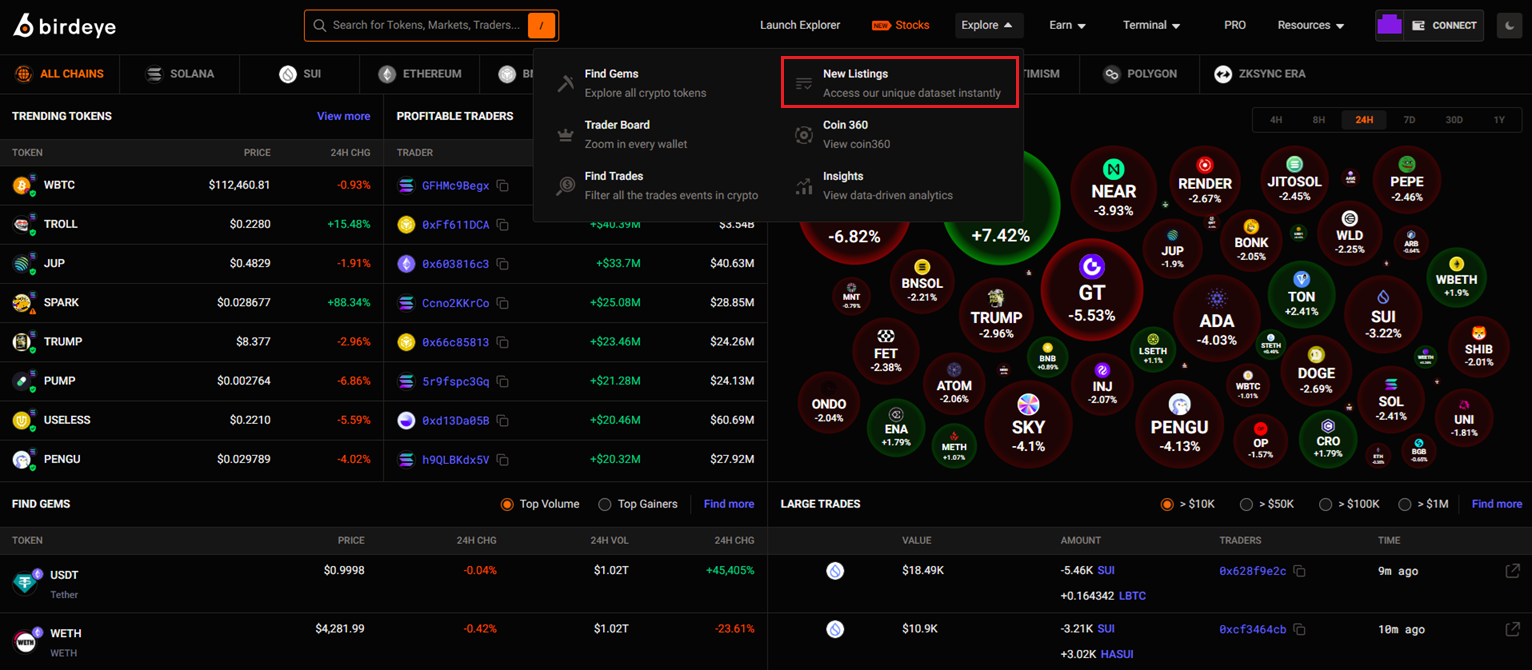1532x670 pixels.
Task: Click the search magnifier icon
Action: [x=320, y=25]
